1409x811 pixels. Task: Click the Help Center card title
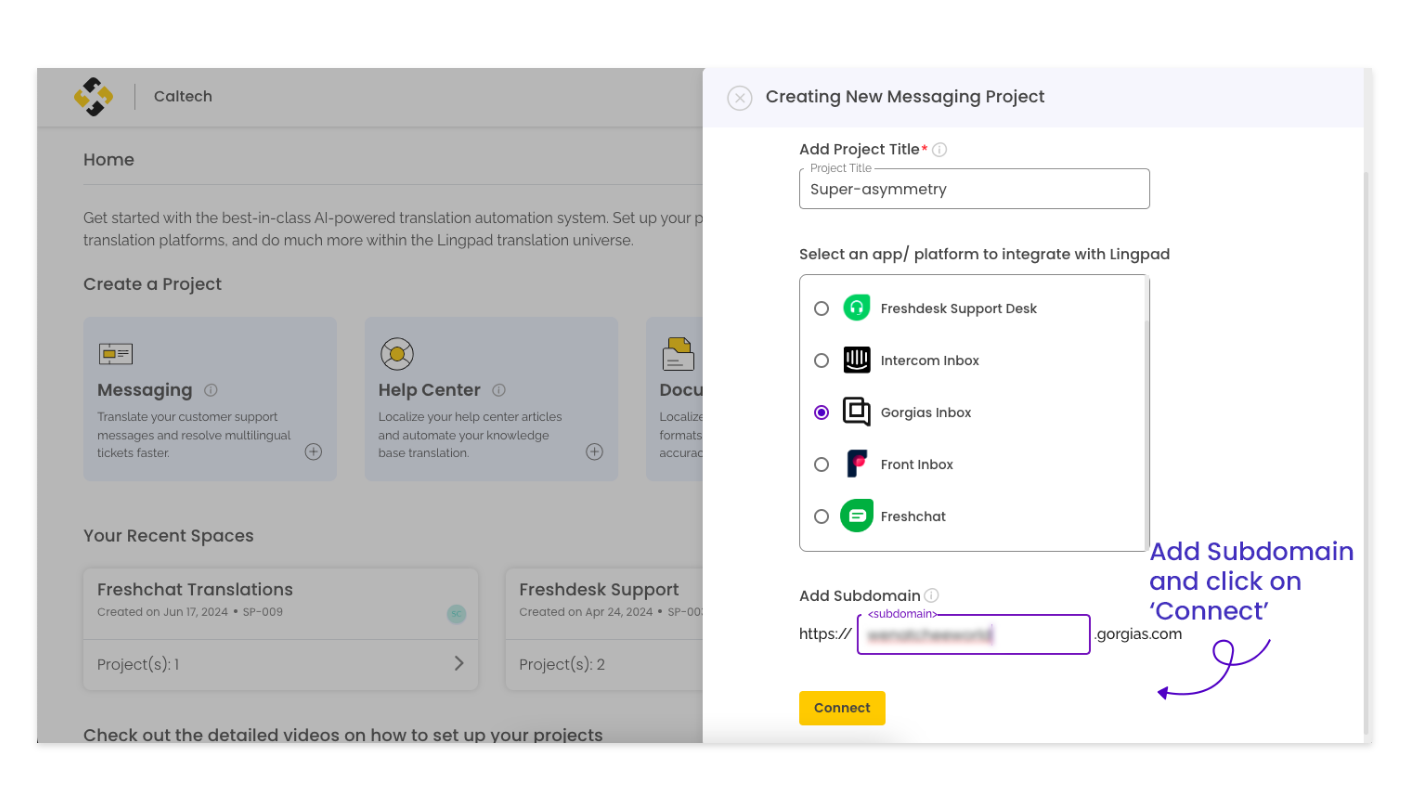[x=429, y=390]
